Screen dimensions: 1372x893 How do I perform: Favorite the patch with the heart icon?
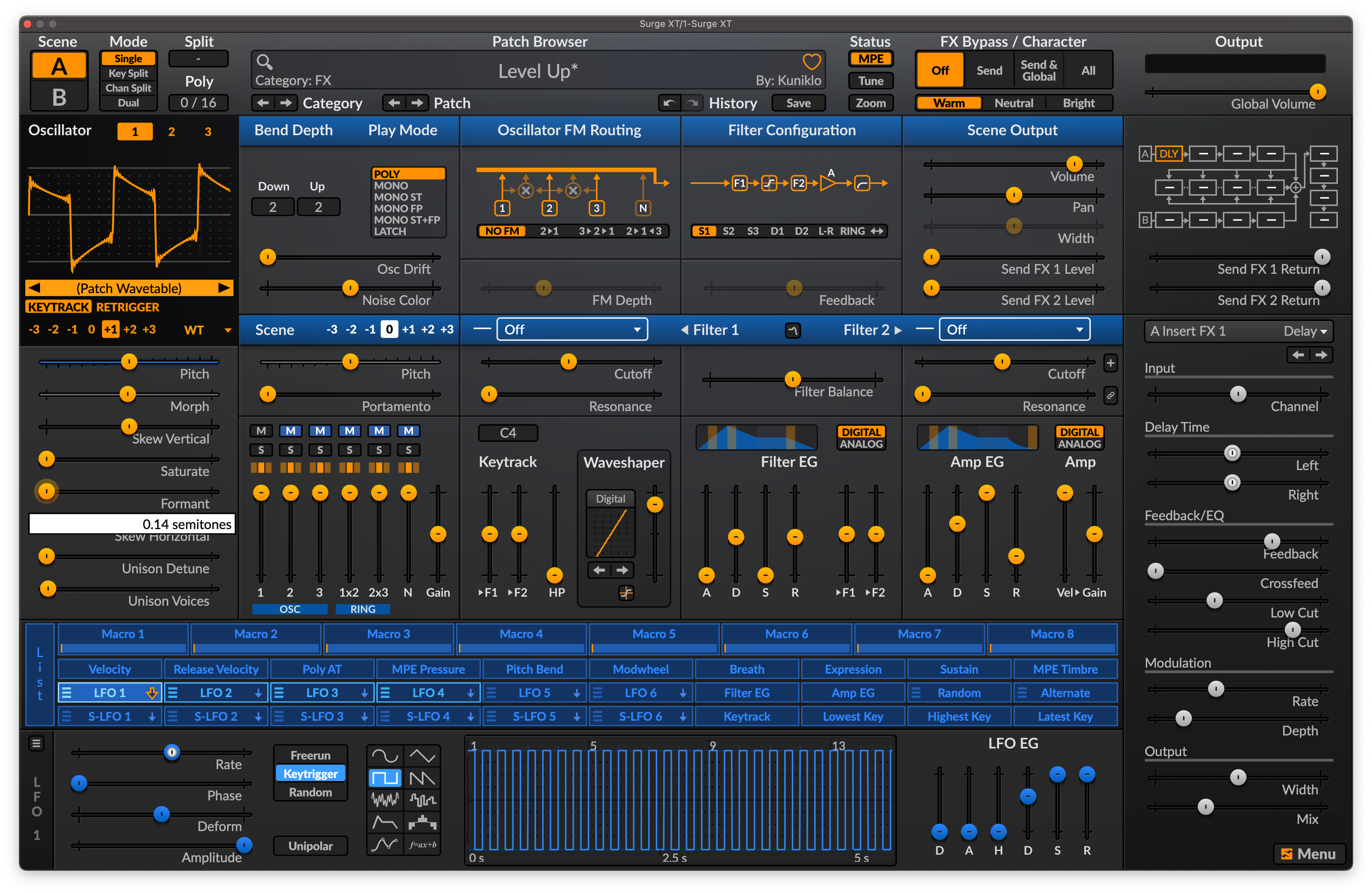811,61
